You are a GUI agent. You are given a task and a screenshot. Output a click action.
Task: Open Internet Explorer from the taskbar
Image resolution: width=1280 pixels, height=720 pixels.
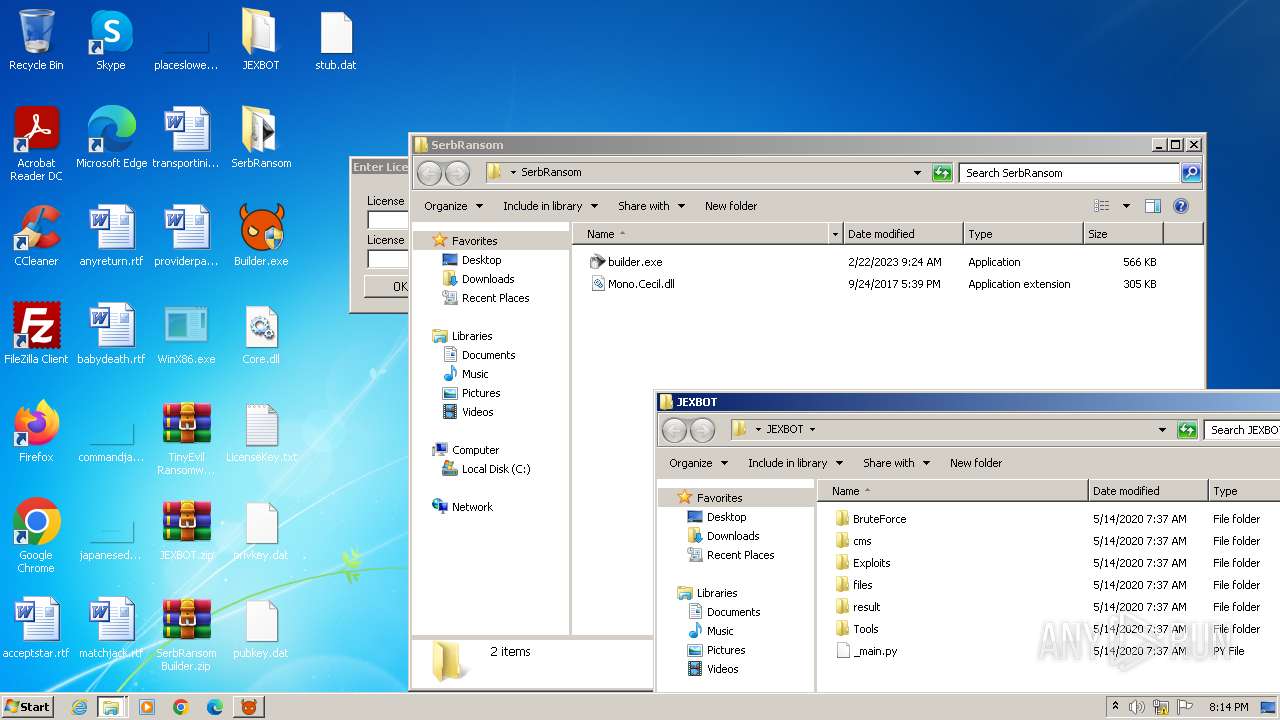(79, 707)
